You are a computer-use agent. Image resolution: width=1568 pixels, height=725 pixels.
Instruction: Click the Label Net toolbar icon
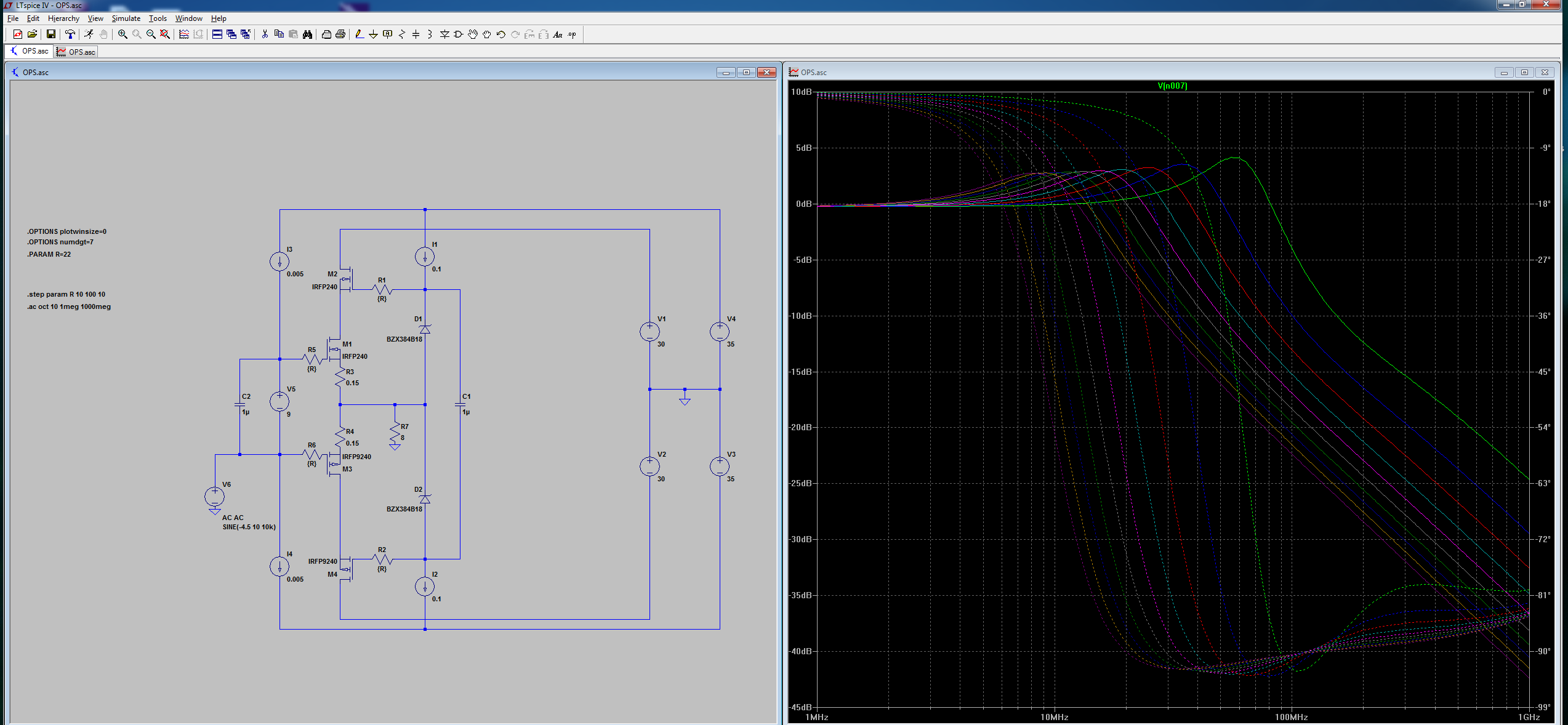click(387, 34)
